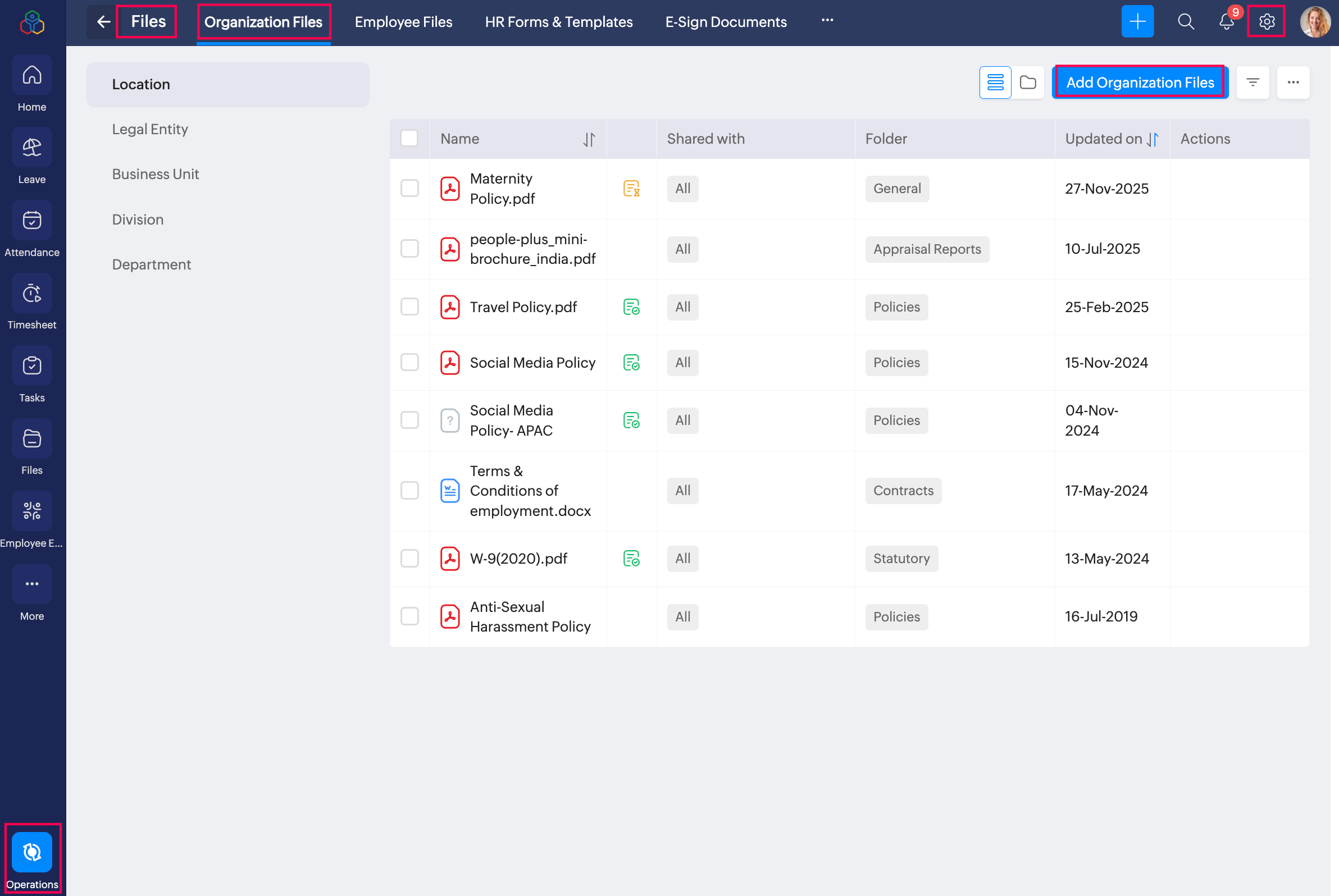
Task: Expand more tabs ellipsis in top bar
Action: [x=827, y=21]
